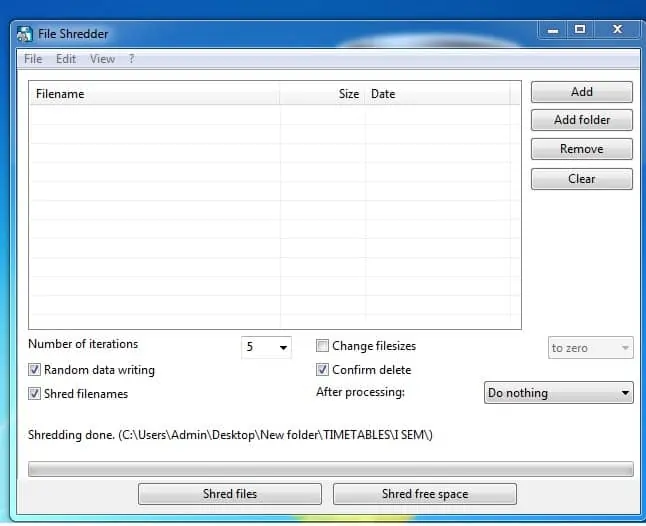
Task: Click the 'Shredding done.' status text
Action: pos(230,435)
